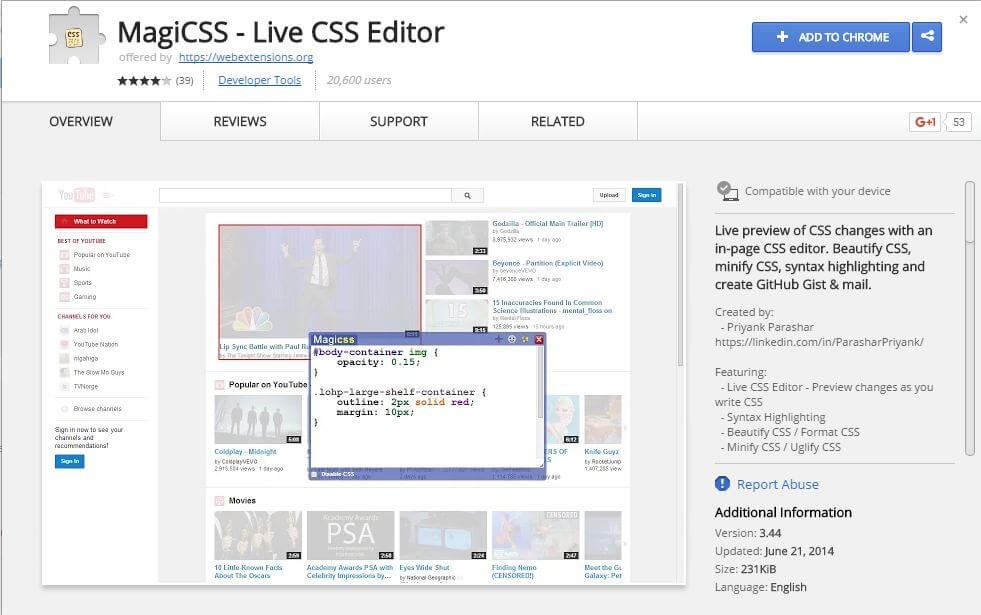The height and width of the screenshot is (615, 981).
Task: Click the YouTube search magnifier button
Action: [x=467, y=195]
